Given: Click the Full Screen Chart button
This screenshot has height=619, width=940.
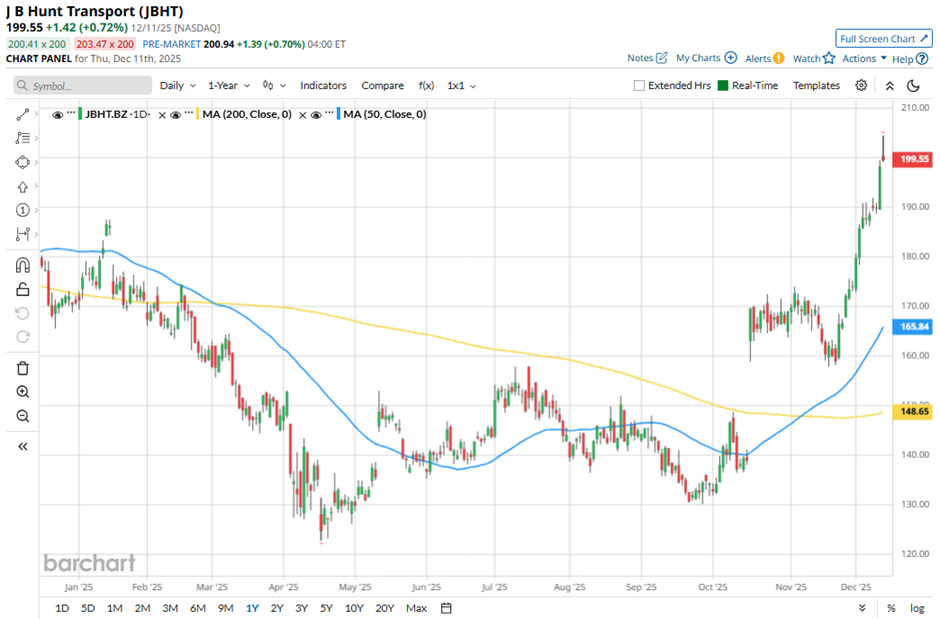Looking at the screenshot, I should point(883,38).
